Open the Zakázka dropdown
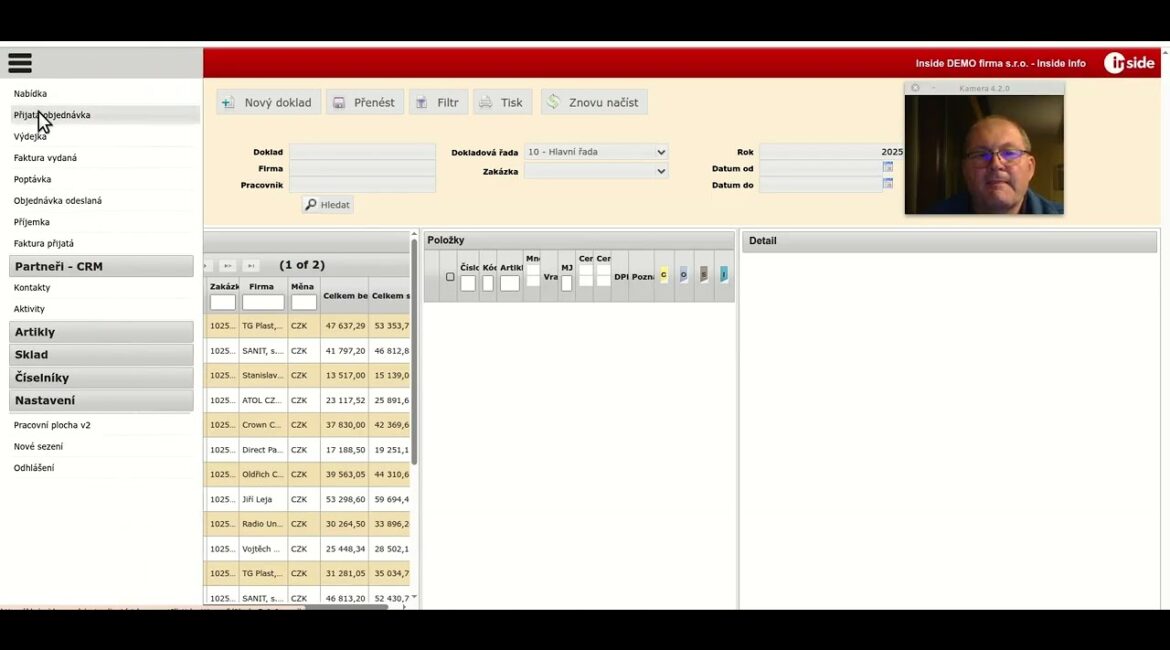This screenshot has width=1170, height=650. (x=596, y=171)
